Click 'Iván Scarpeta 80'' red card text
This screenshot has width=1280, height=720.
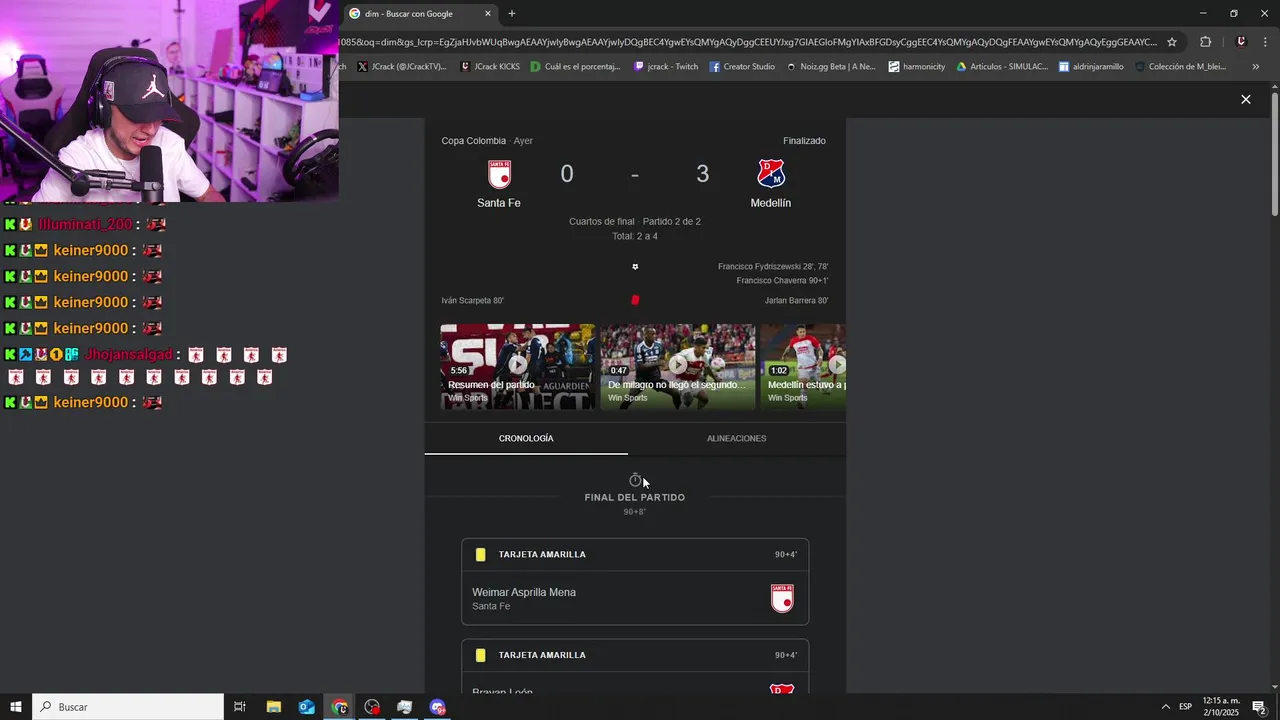coord(472,301)
